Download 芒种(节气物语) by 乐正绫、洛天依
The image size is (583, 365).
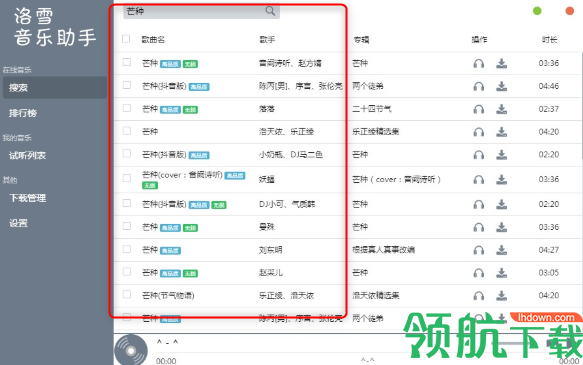(x=502, y=295)
